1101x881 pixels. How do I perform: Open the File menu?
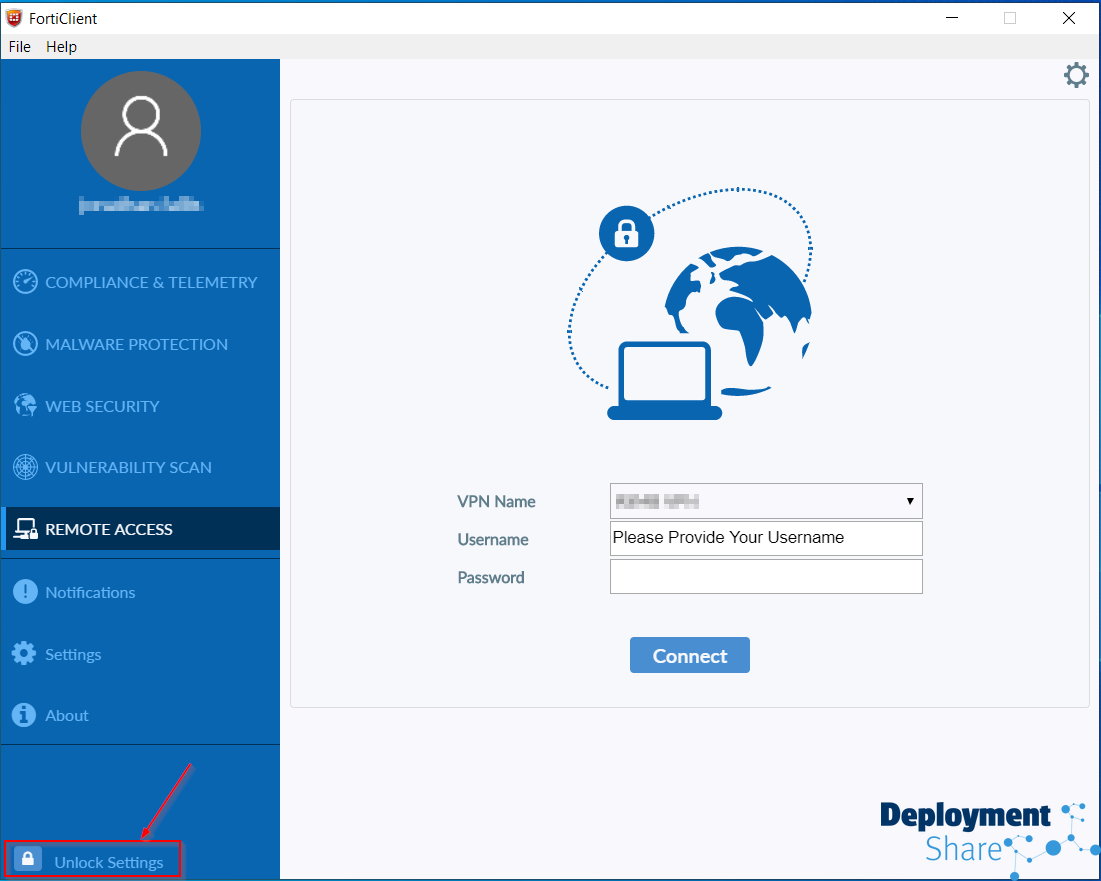[x=20, y=47]
